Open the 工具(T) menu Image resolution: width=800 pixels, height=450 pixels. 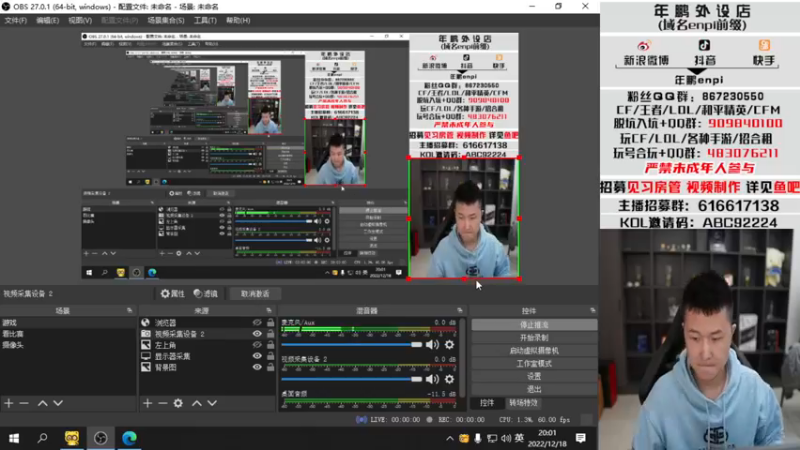pos(205,20)
